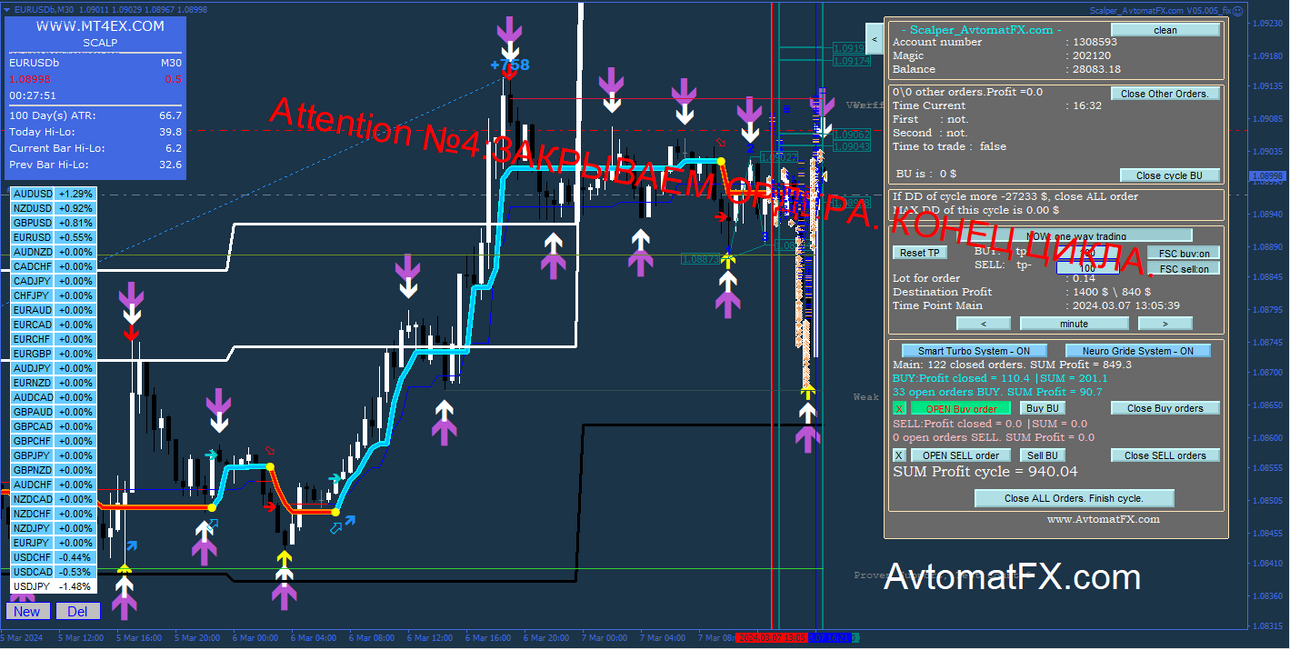Select the EURCHF row in currency list

(53, 339)
